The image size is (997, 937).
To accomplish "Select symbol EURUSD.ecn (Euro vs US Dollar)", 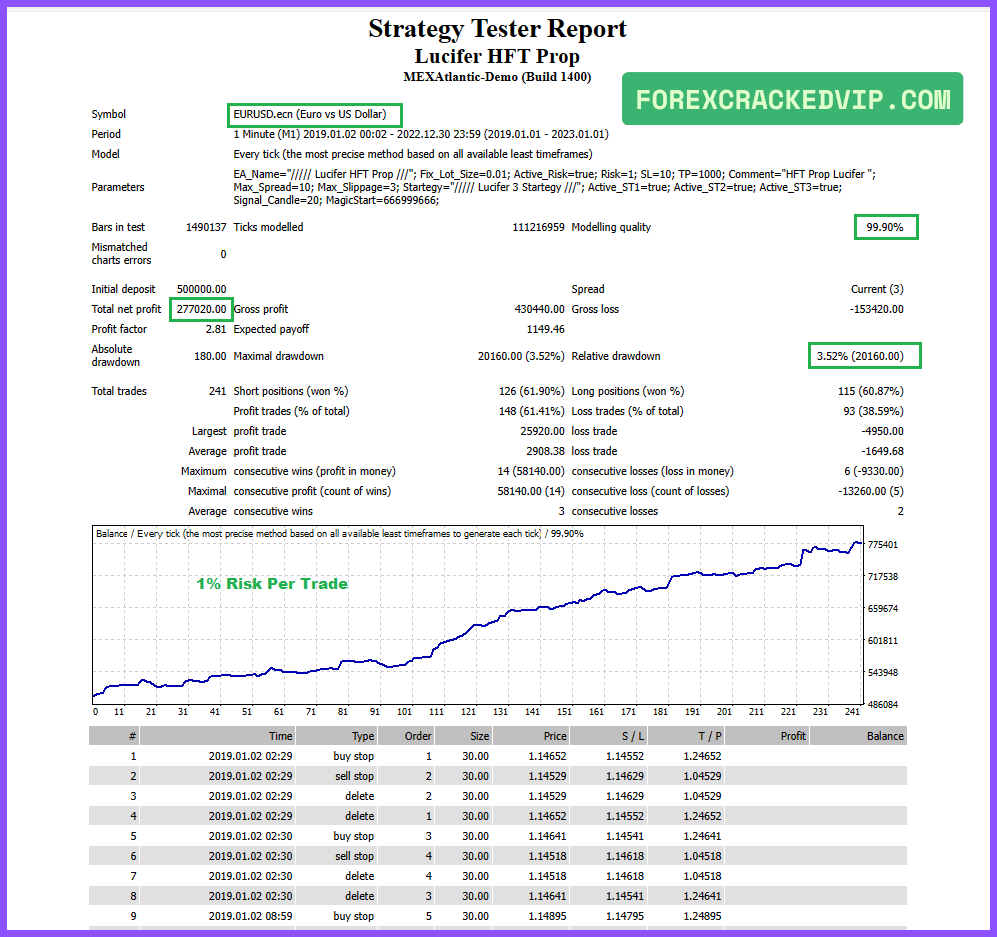I will [310, 114].
